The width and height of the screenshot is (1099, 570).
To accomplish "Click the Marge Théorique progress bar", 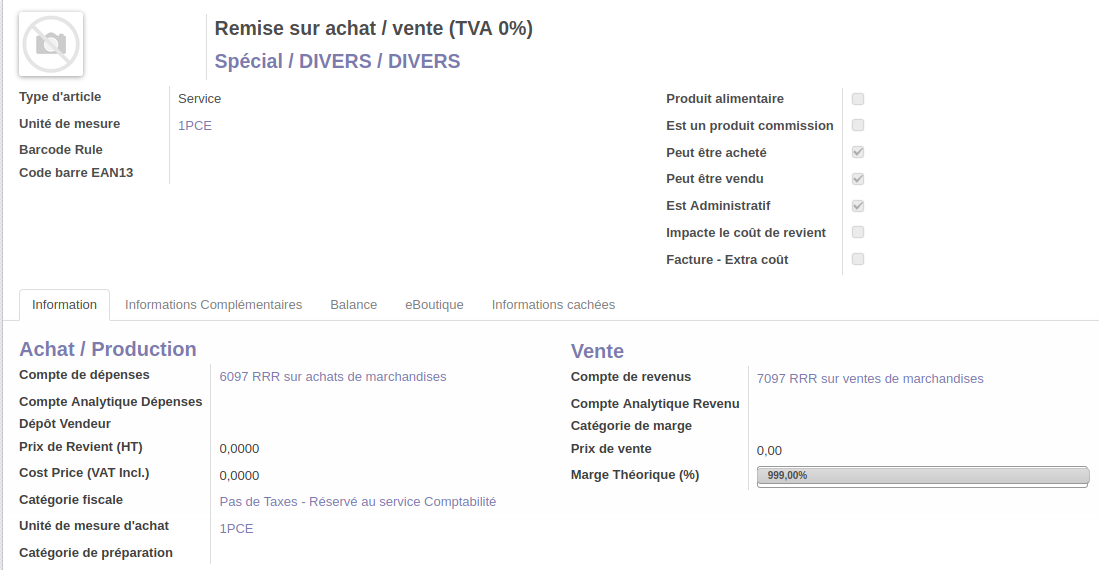I will tap(922, 476).
